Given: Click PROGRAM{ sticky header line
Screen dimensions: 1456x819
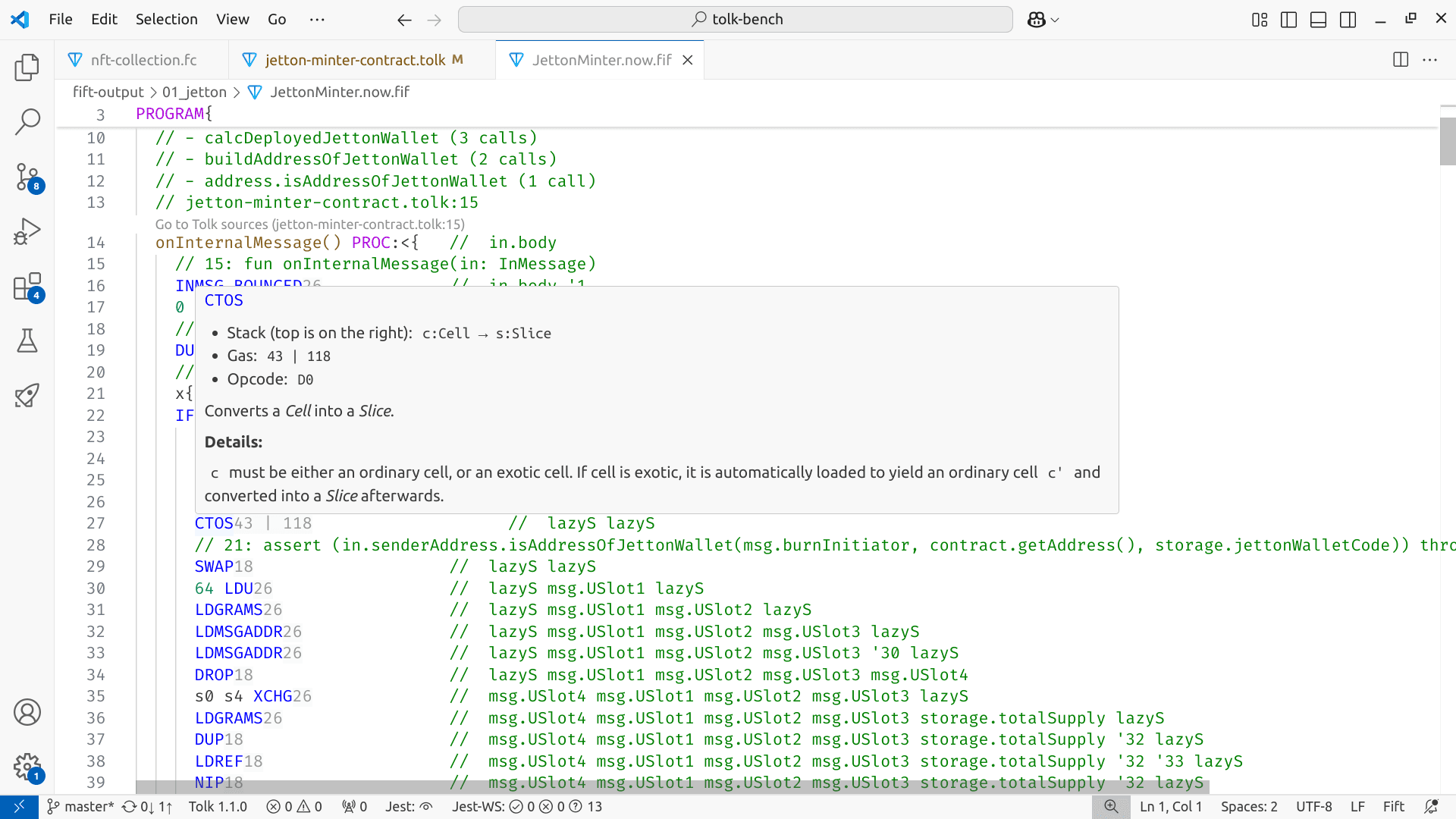Looking at the screenshot, I should pyautogui.click(x=174, y=114).
